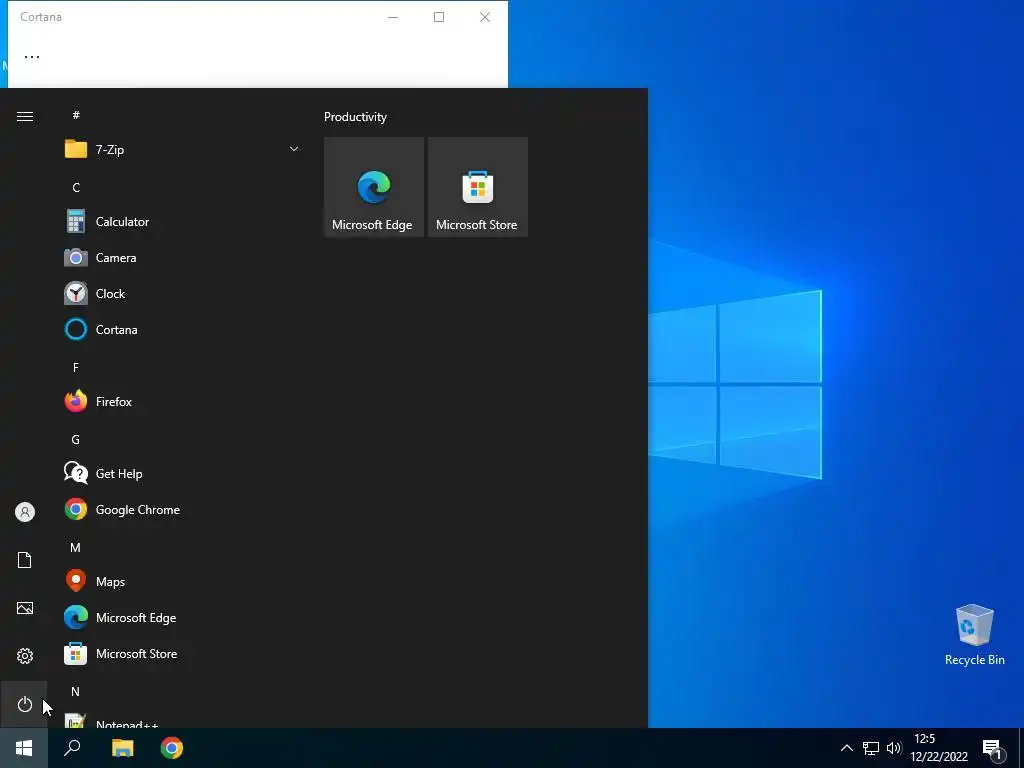The image size is (1024, 768).
Task: Click the Windows Start button
Action: [x=24, y=748]
